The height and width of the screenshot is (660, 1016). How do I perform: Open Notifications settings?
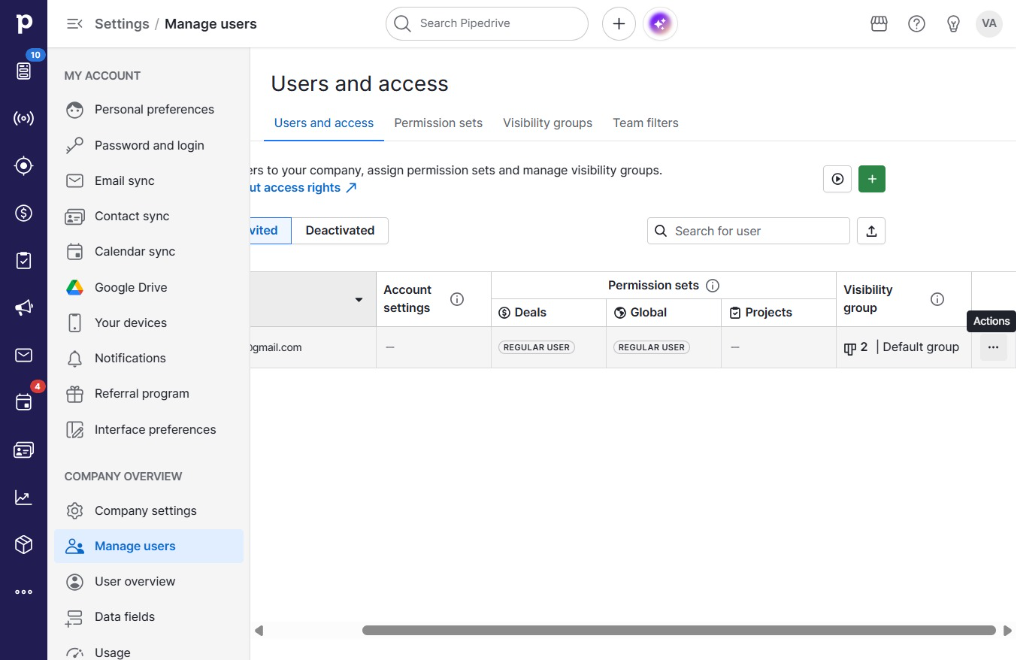point(149,358)
